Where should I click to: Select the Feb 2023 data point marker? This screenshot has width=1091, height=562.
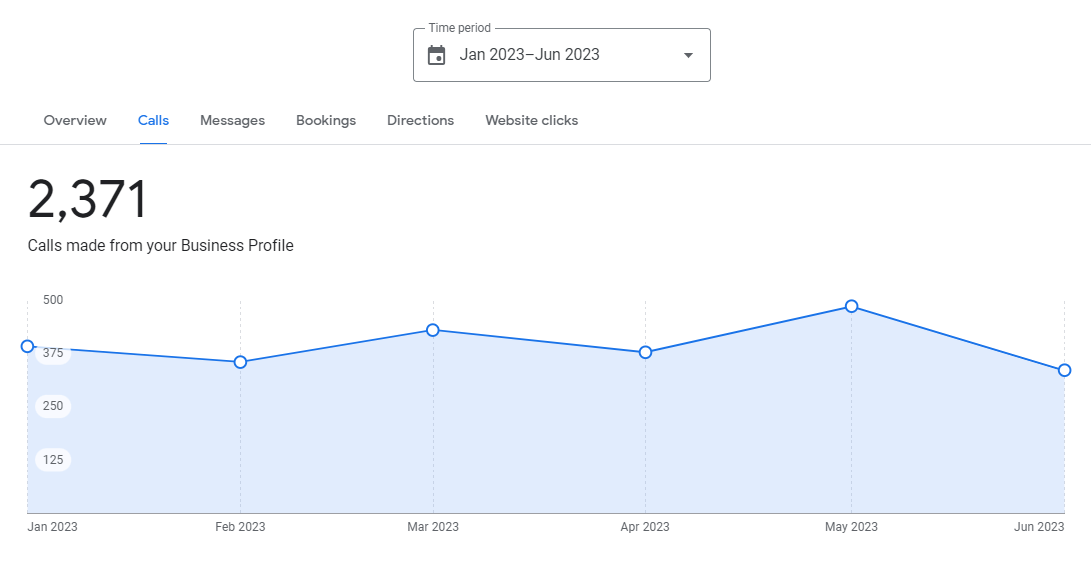[x=240, y=362]
